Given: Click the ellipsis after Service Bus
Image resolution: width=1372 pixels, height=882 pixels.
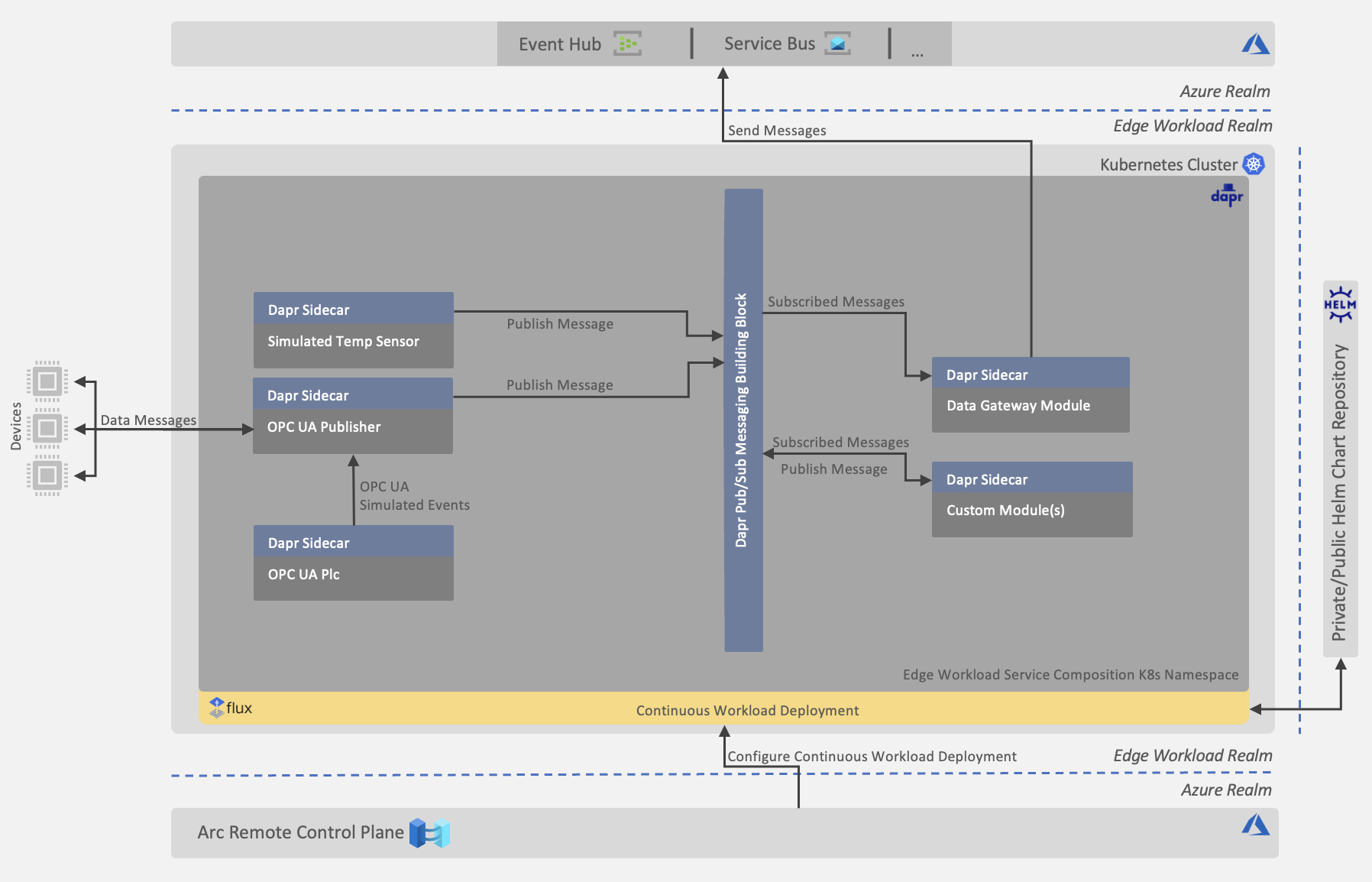Looking at the screenshot, I should pos(917,54).
